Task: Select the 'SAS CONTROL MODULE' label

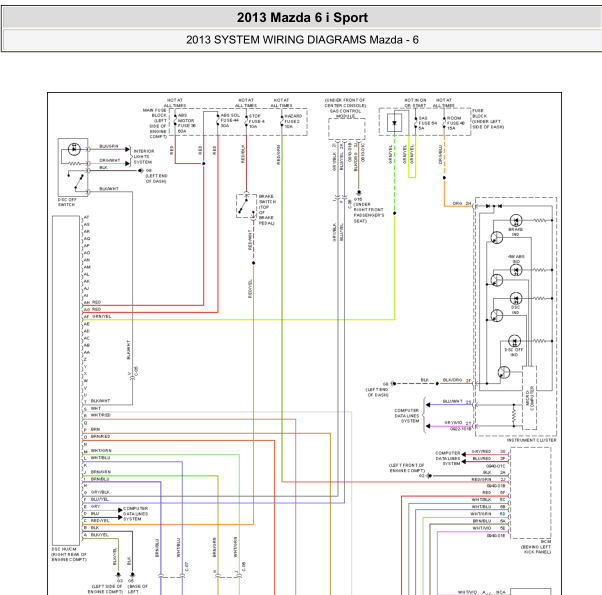Action: pyautogui.click(x=346, y=114)
